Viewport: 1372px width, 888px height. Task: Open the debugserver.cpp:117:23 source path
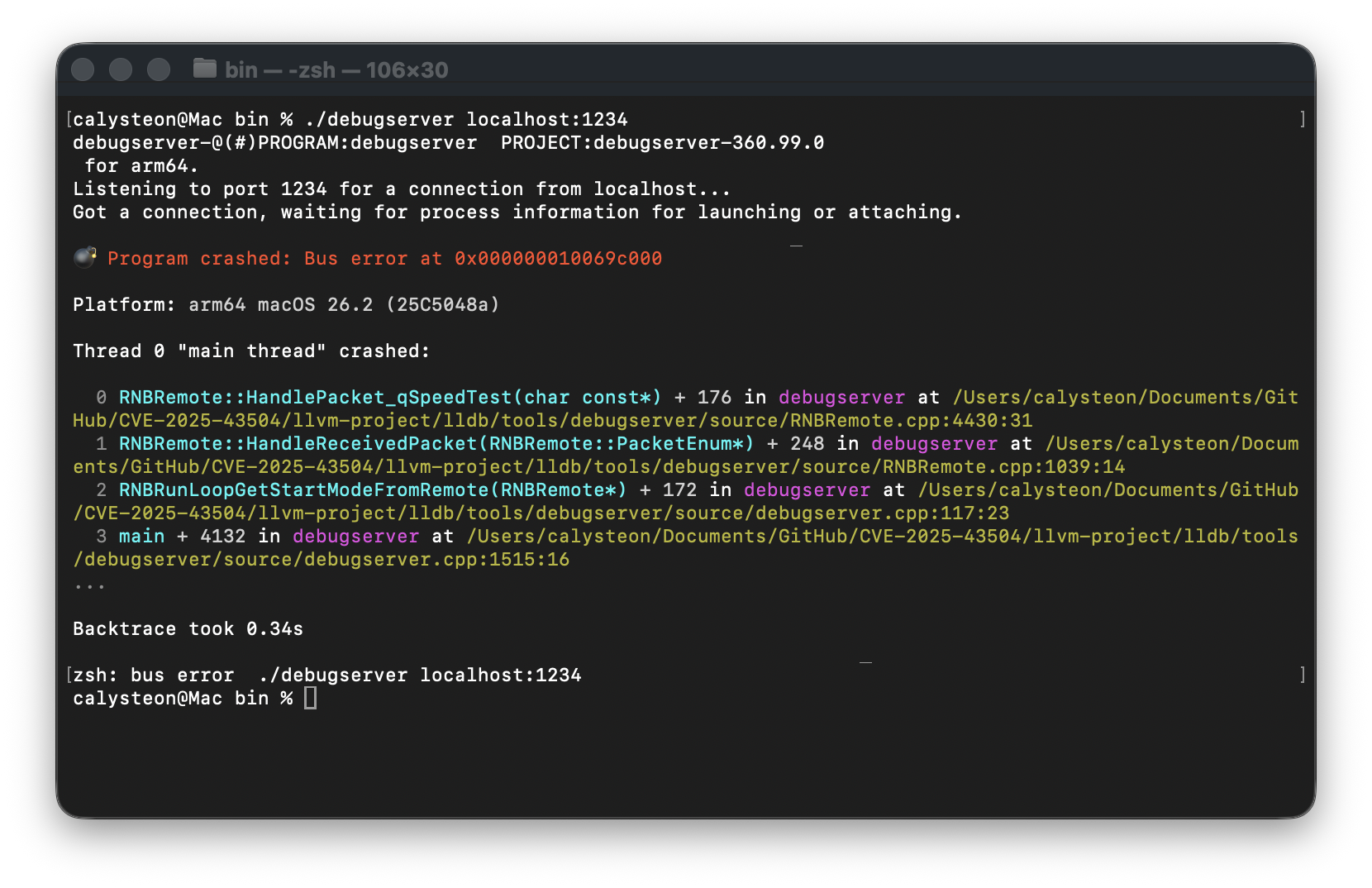coord(541,513)
